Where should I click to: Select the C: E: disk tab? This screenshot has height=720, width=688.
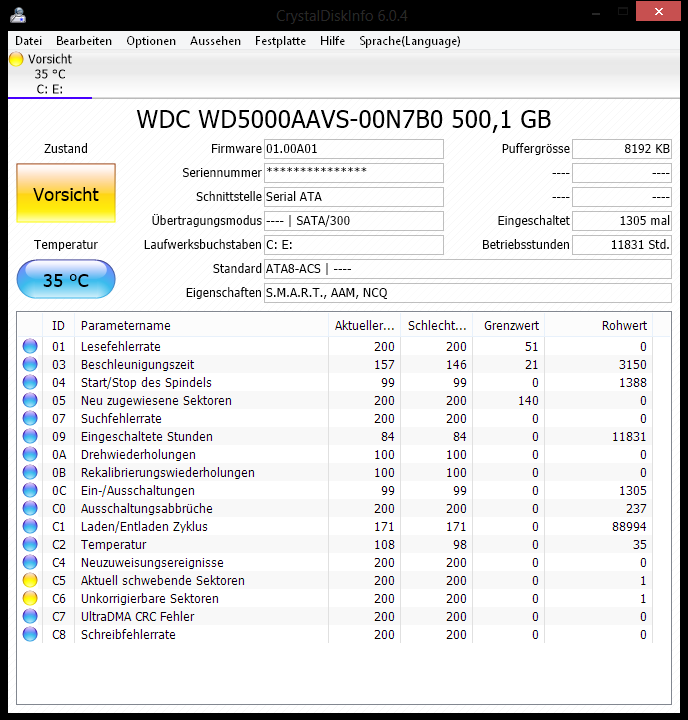(x=50, y=74)
